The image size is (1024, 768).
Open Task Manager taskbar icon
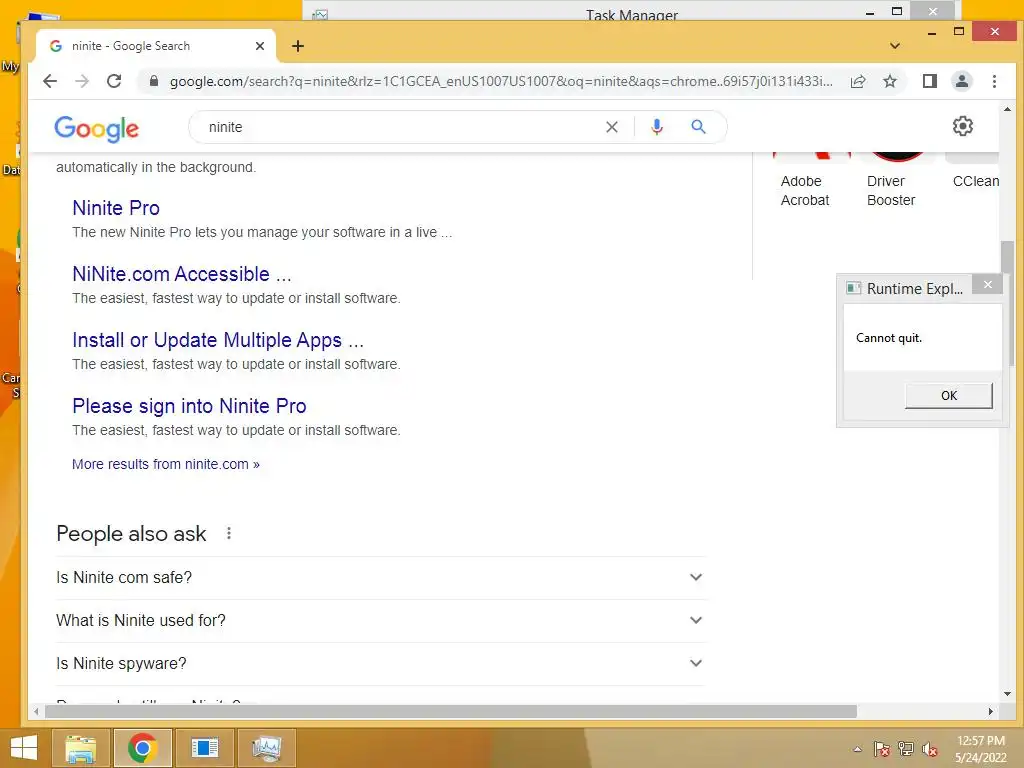coord(266,748)
